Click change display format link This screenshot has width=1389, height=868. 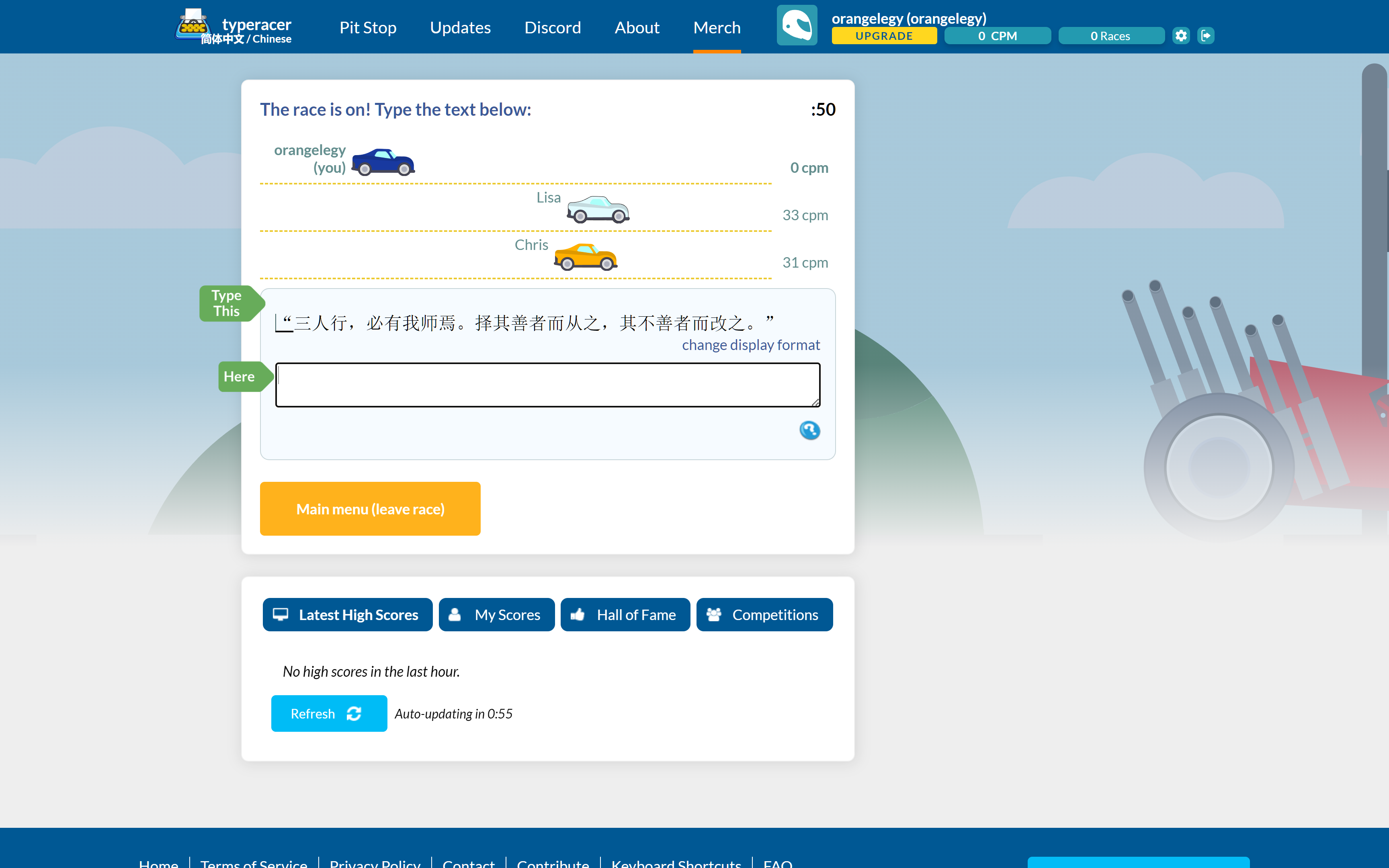[x=751, y=344]
